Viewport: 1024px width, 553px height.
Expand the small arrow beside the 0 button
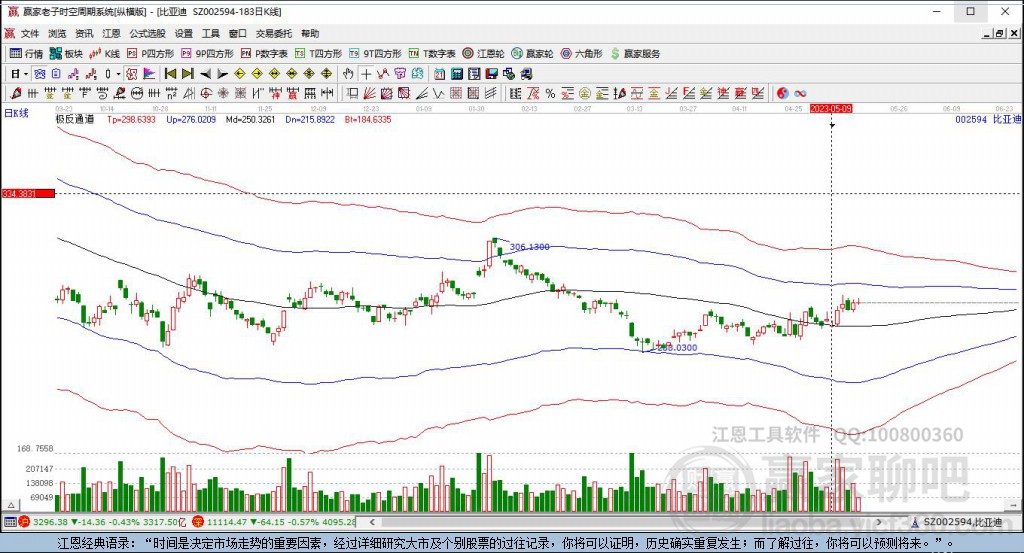pyautogui.click(x=118, y=74)
